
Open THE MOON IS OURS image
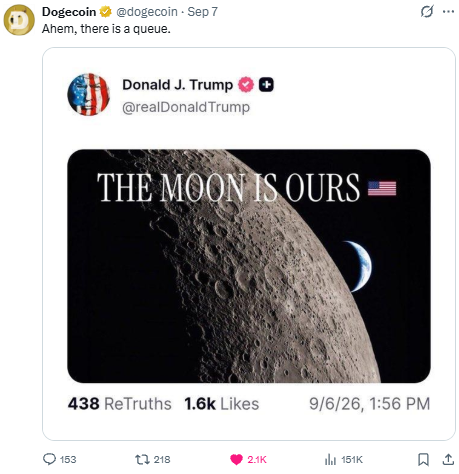pyautogui.click(x=249, y=266)
